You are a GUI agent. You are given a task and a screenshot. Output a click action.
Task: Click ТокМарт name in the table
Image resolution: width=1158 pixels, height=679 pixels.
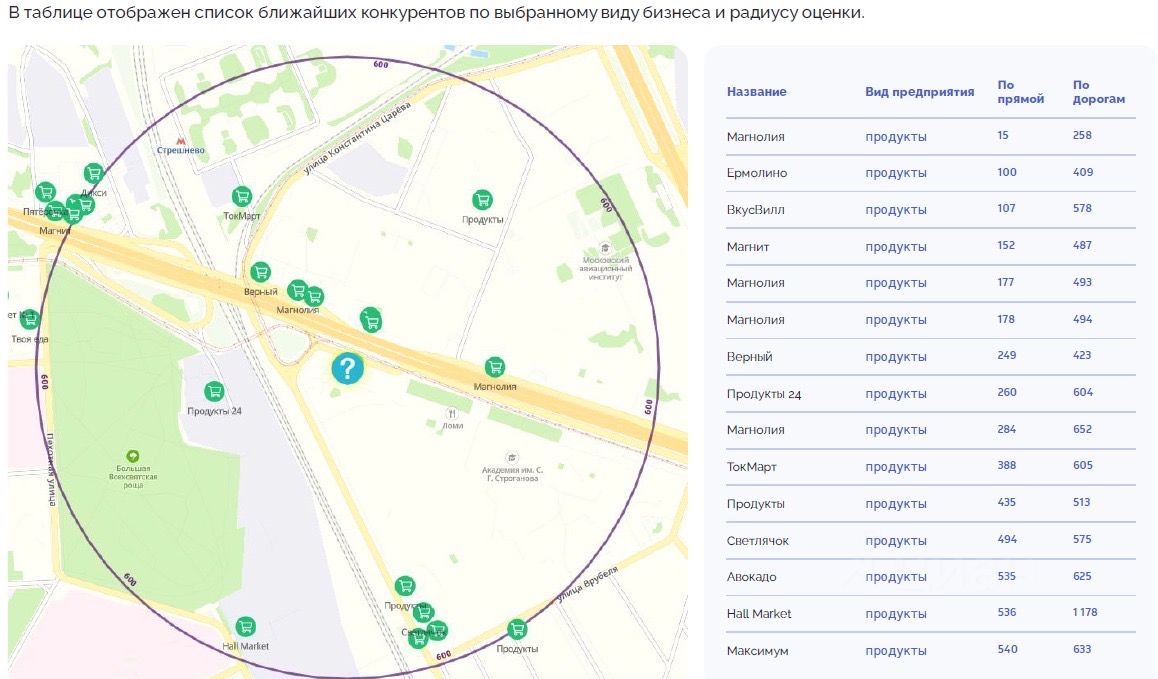click(752, 467)
